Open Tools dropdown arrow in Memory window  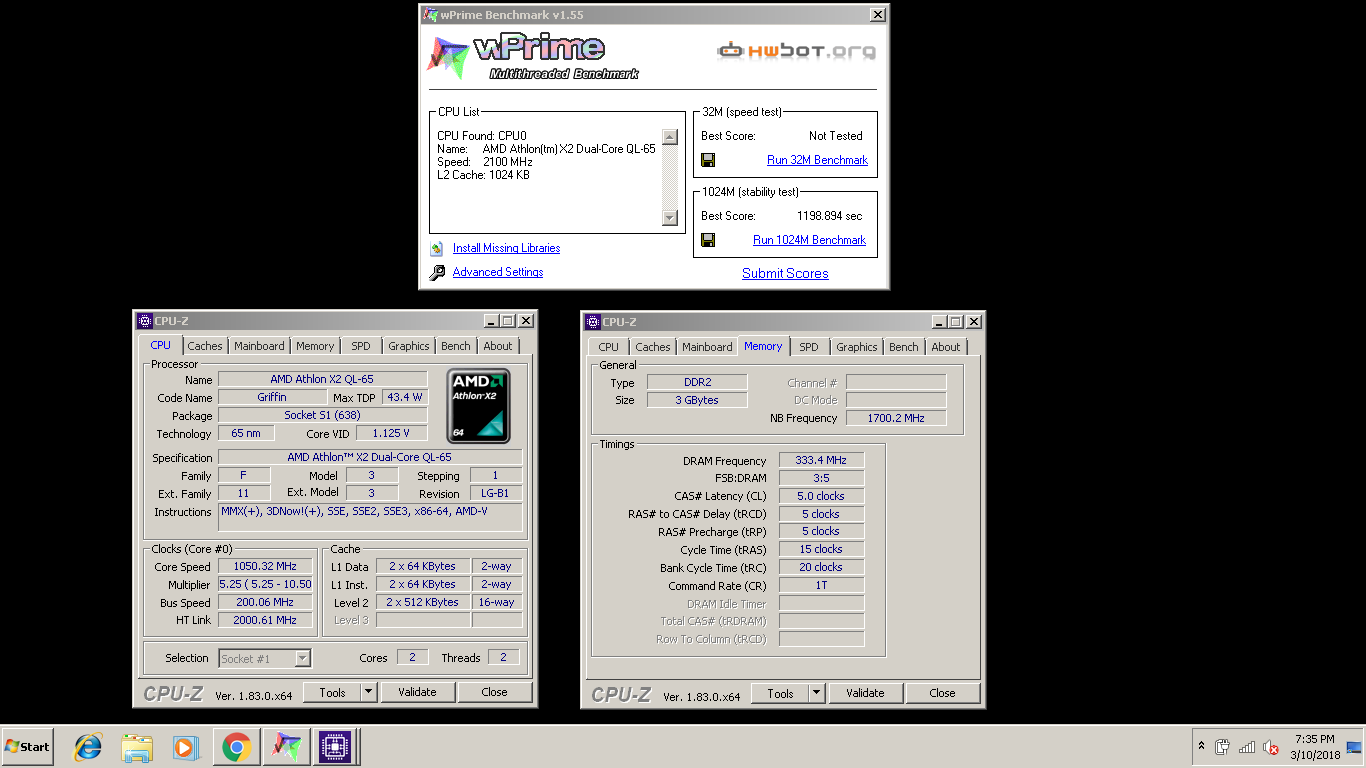[817, 693]
